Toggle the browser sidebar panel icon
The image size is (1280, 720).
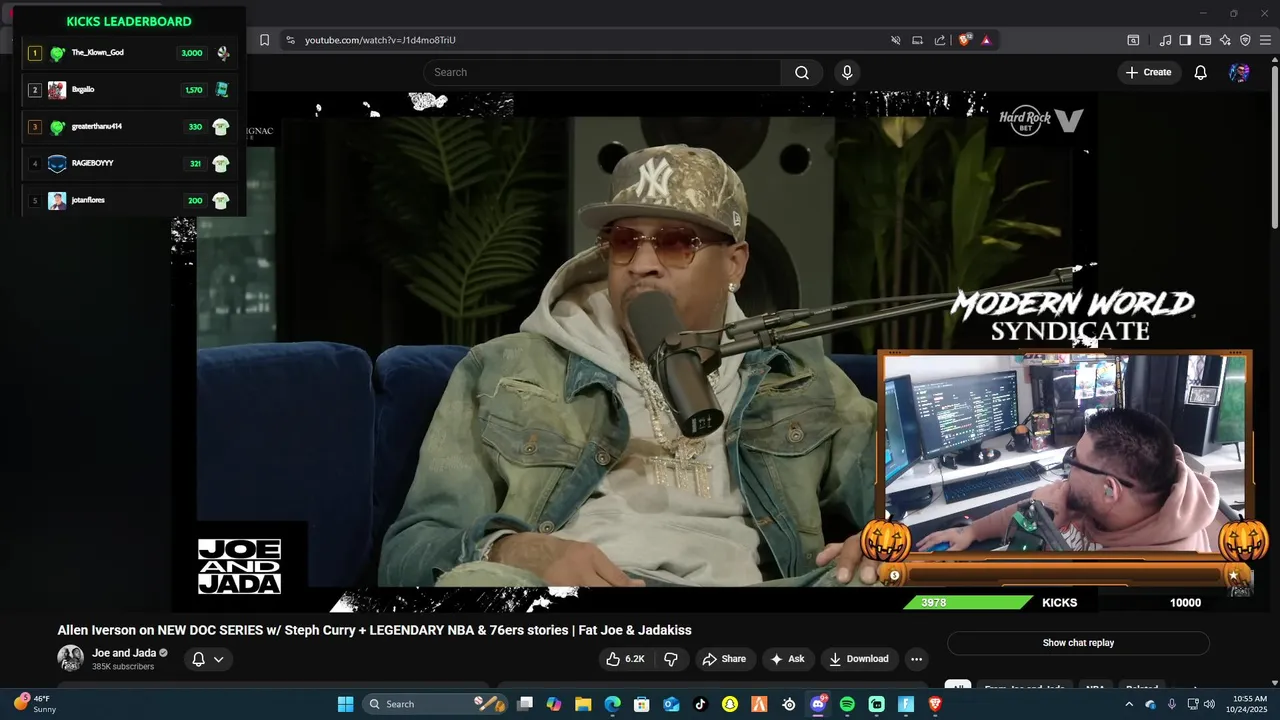(x=1185, y=40)
